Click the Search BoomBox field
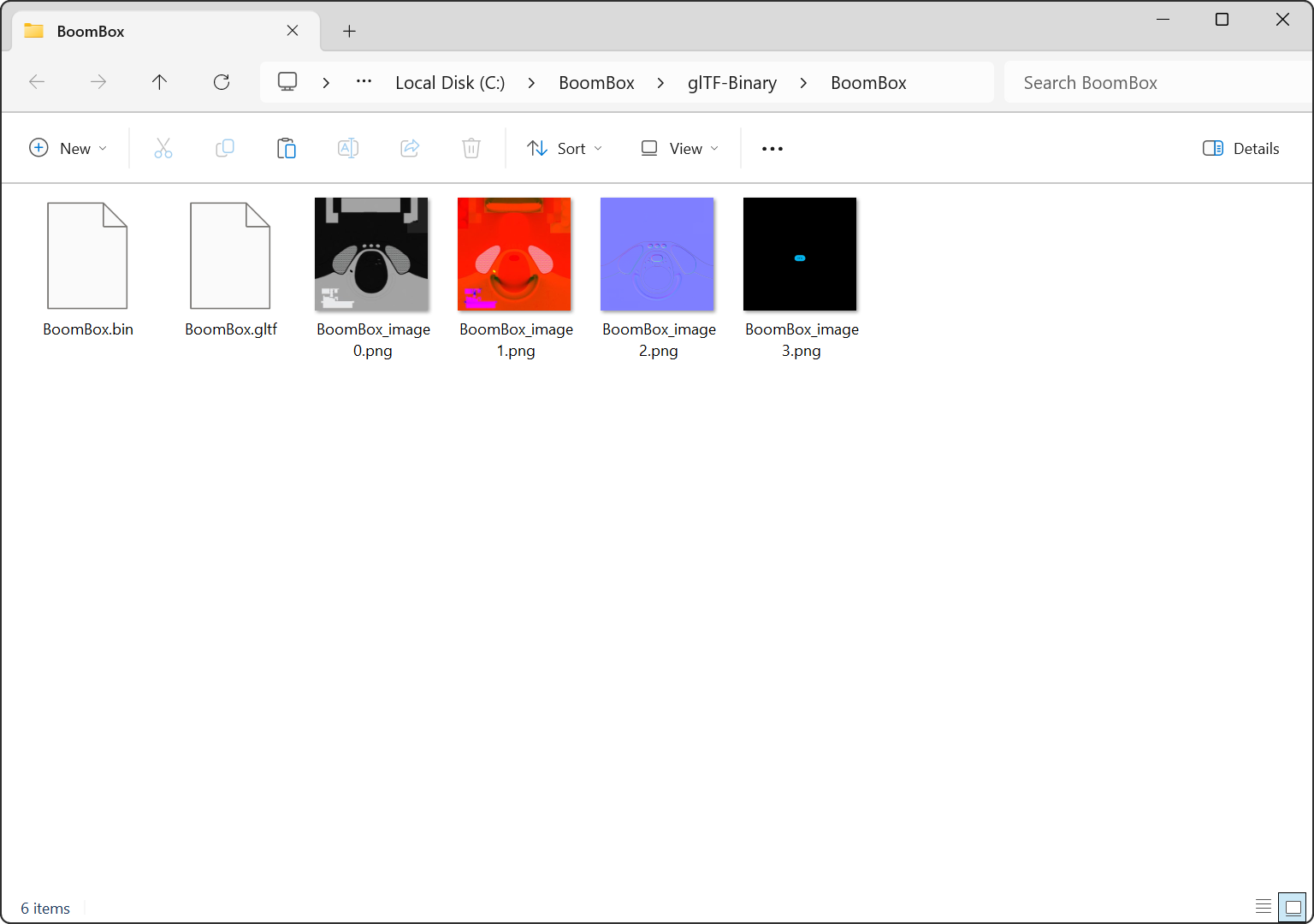 [1158, 83]
